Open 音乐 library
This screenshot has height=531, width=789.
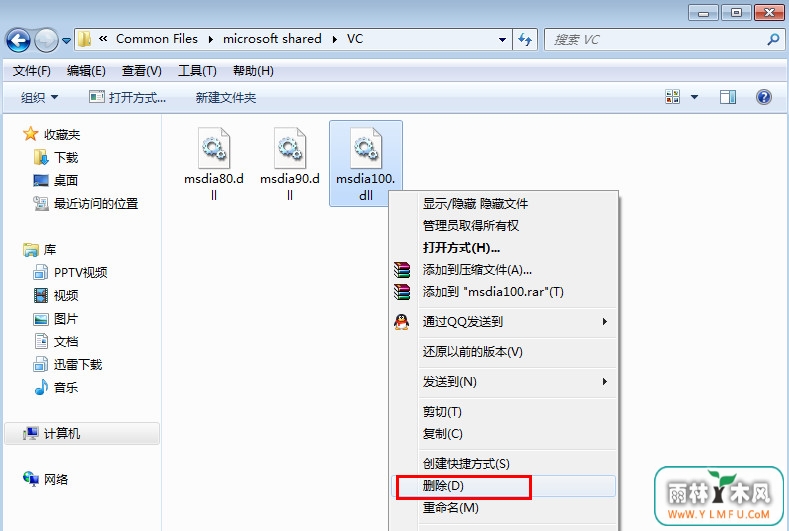(x=55, y=388)
